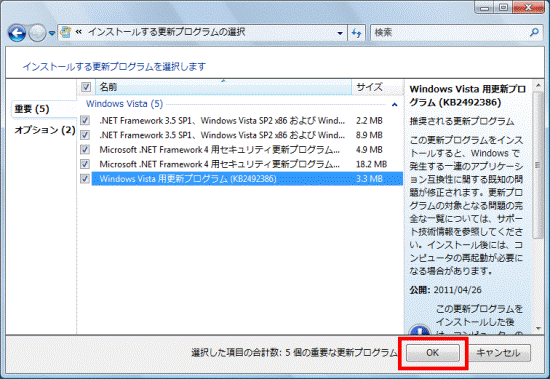Click the 3.3 MB size value
Image resolution: width=550 pixels, height=379 pixels.
[369, 179]
